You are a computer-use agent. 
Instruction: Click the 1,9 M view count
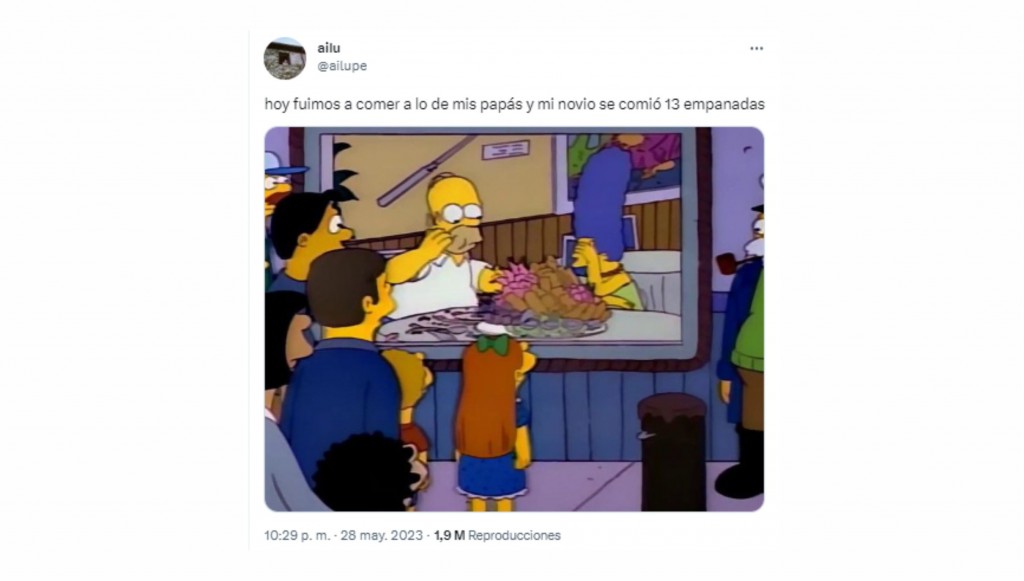tap(449, 535)
